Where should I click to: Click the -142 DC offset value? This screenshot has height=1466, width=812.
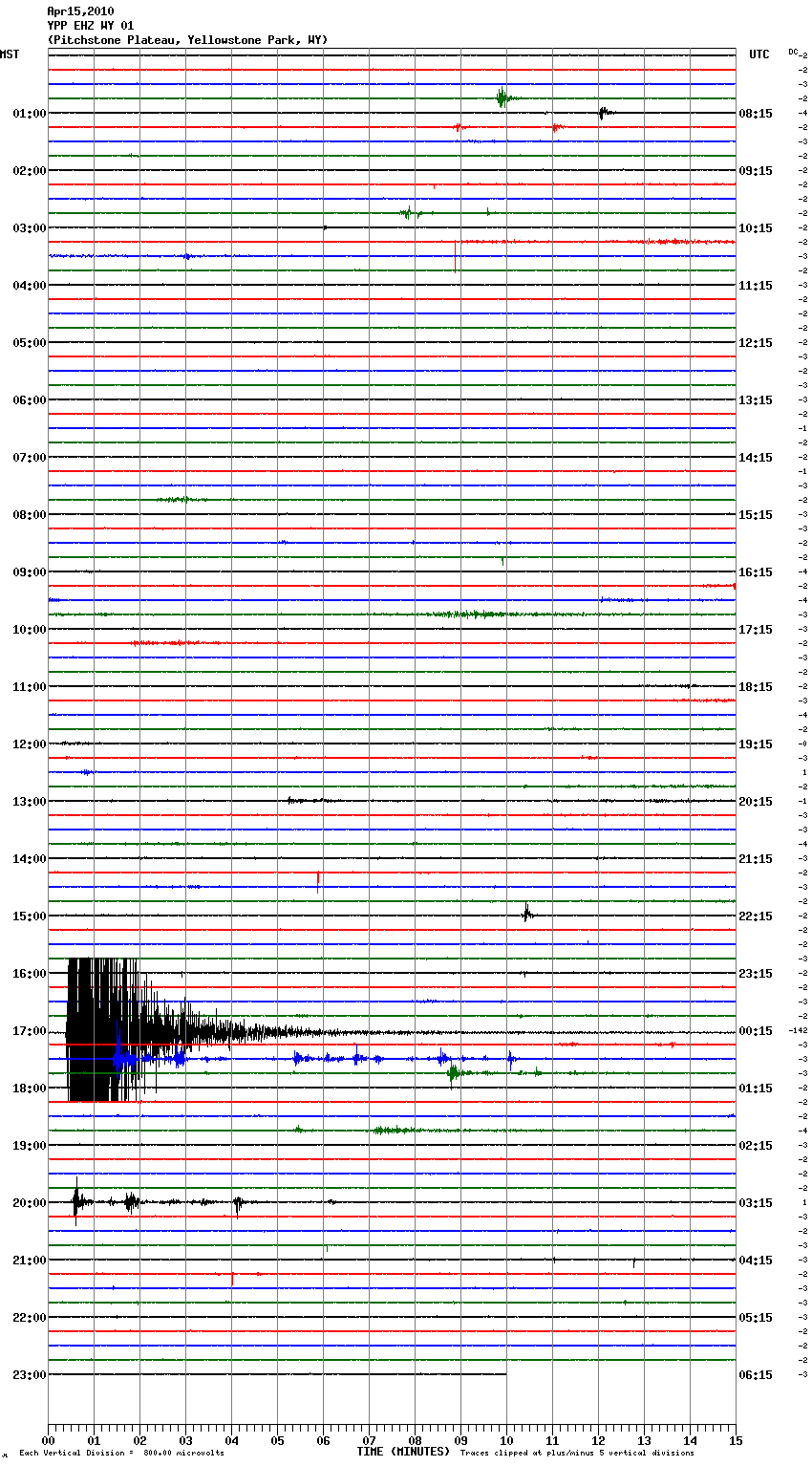click(799, 1030)
